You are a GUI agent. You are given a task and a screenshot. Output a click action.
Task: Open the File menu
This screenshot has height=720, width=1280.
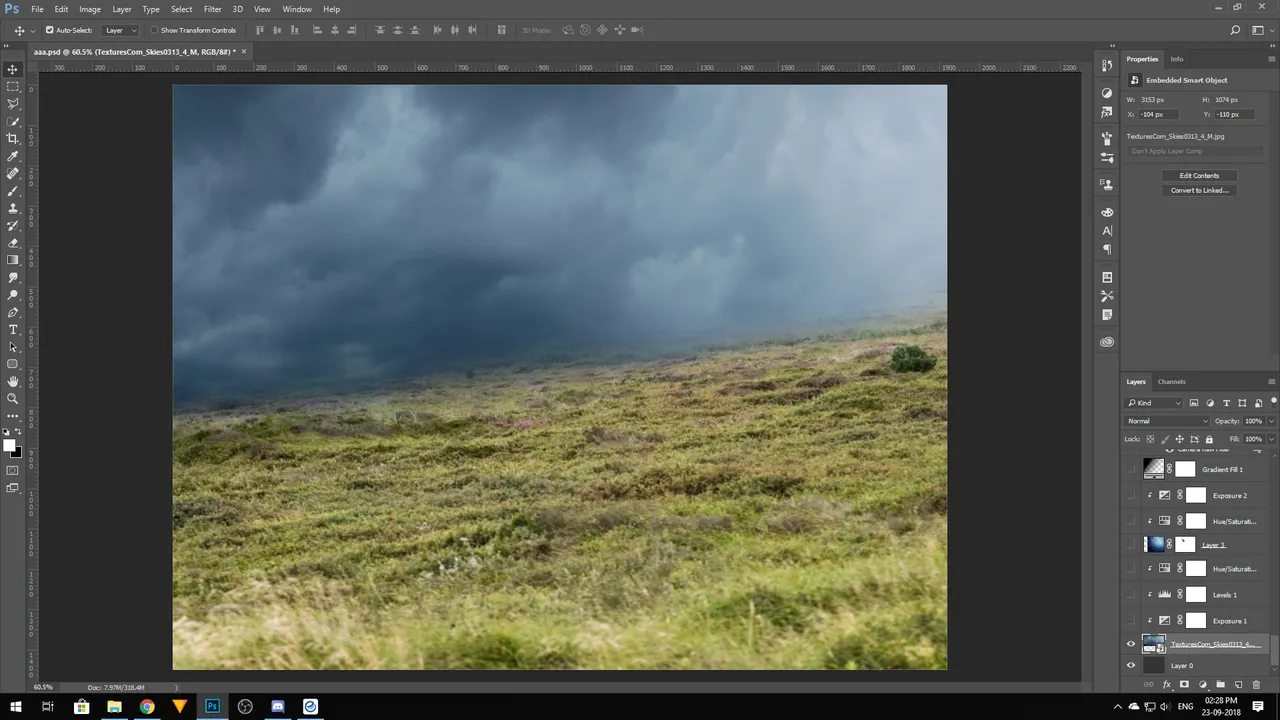37,9
